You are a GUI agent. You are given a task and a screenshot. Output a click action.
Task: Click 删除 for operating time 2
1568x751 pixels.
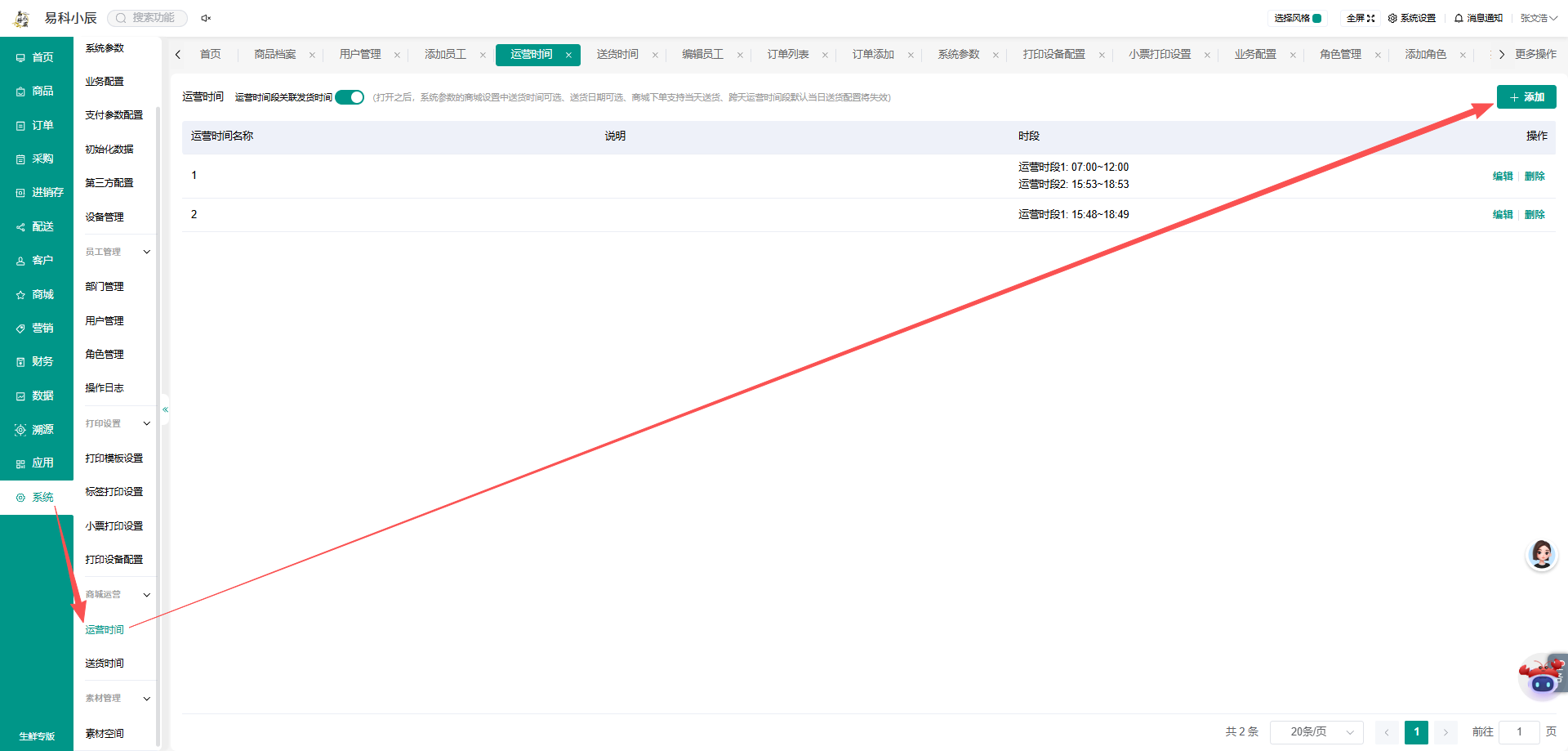1535,215
